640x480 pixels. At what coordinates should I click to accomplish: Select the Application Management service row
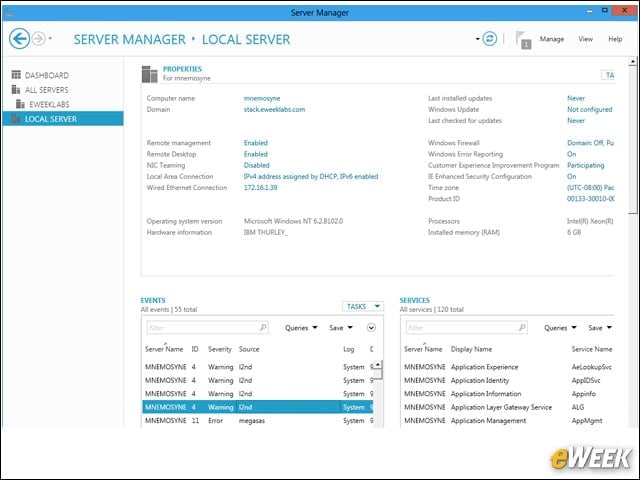(x=508, y=421)
